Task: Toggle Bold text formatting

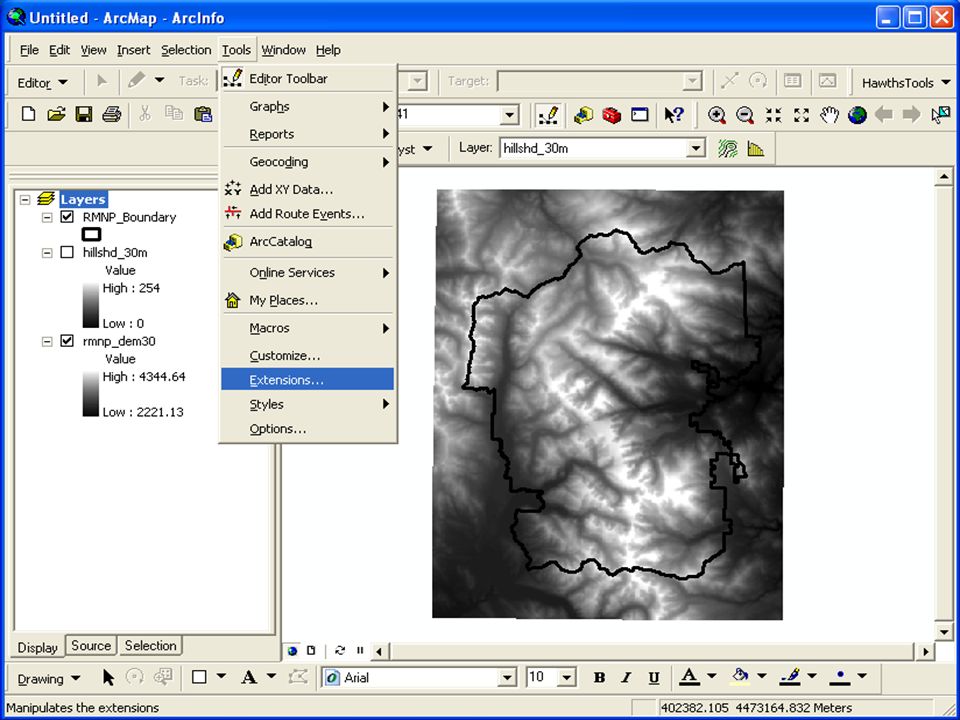Action: [x=599, y=677]
